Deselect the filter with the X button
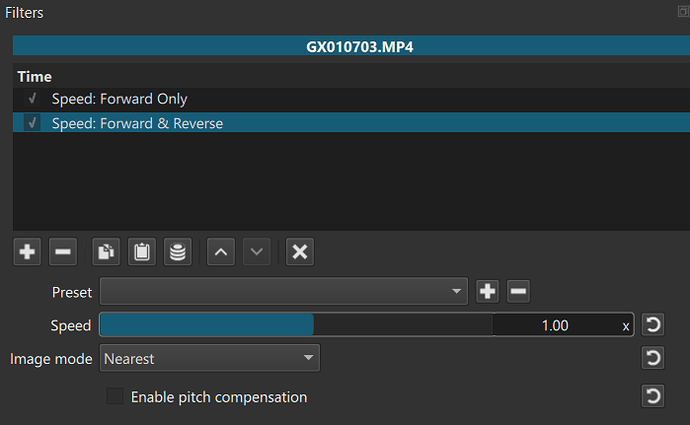This screenshot has width=690, height=425. click(x=299, y=252)
